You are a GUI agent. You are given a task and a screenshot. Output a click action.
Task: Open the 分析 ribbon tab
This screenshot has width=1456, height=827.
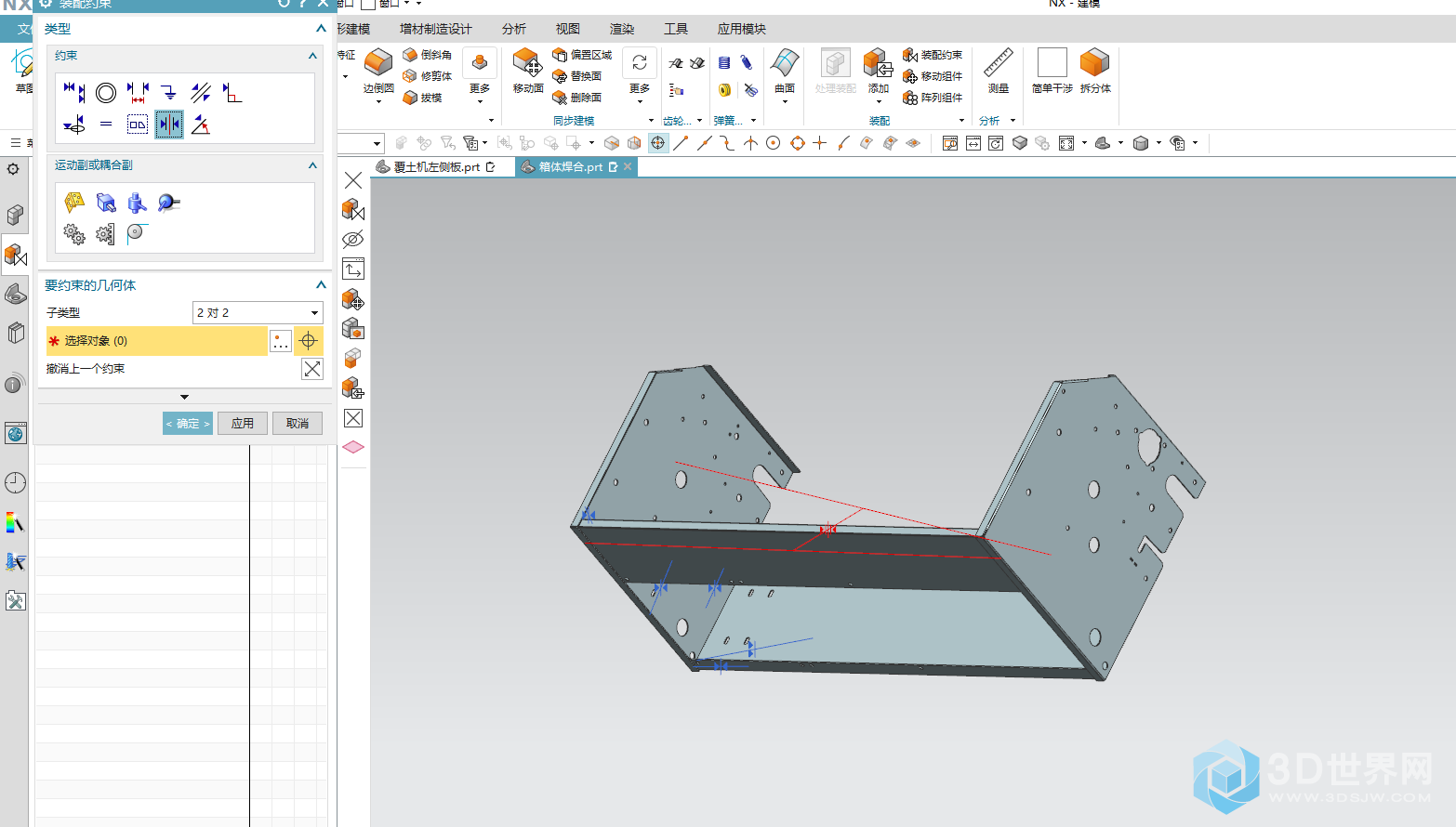513,29
